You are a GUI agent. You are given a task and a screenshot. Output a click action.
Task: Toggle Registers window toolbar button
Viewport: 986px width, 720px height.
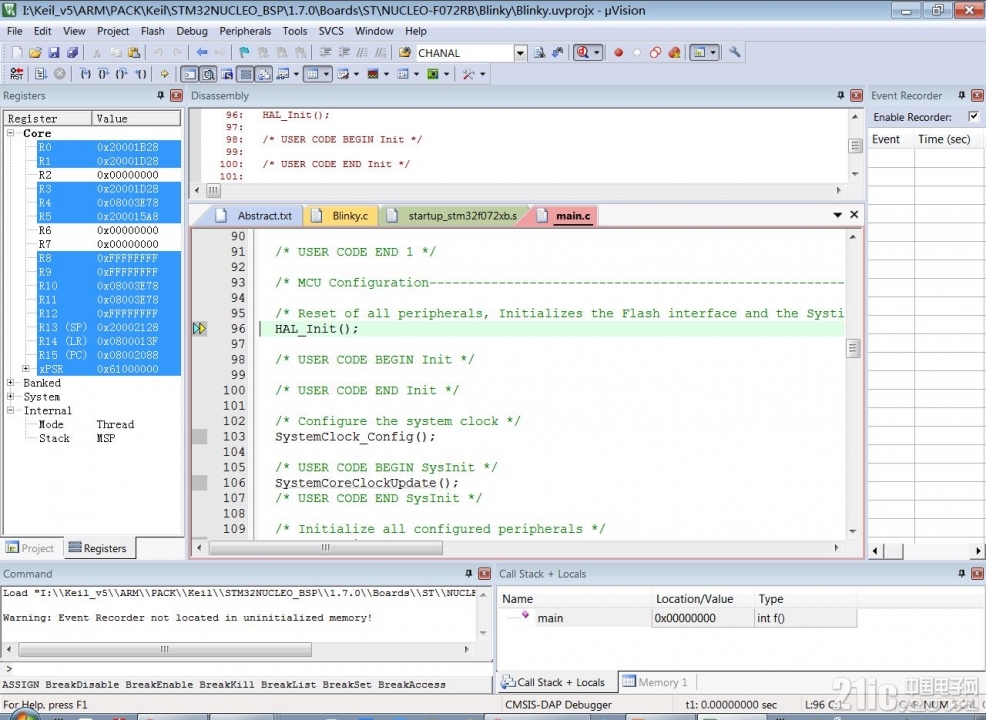point(246,74)
